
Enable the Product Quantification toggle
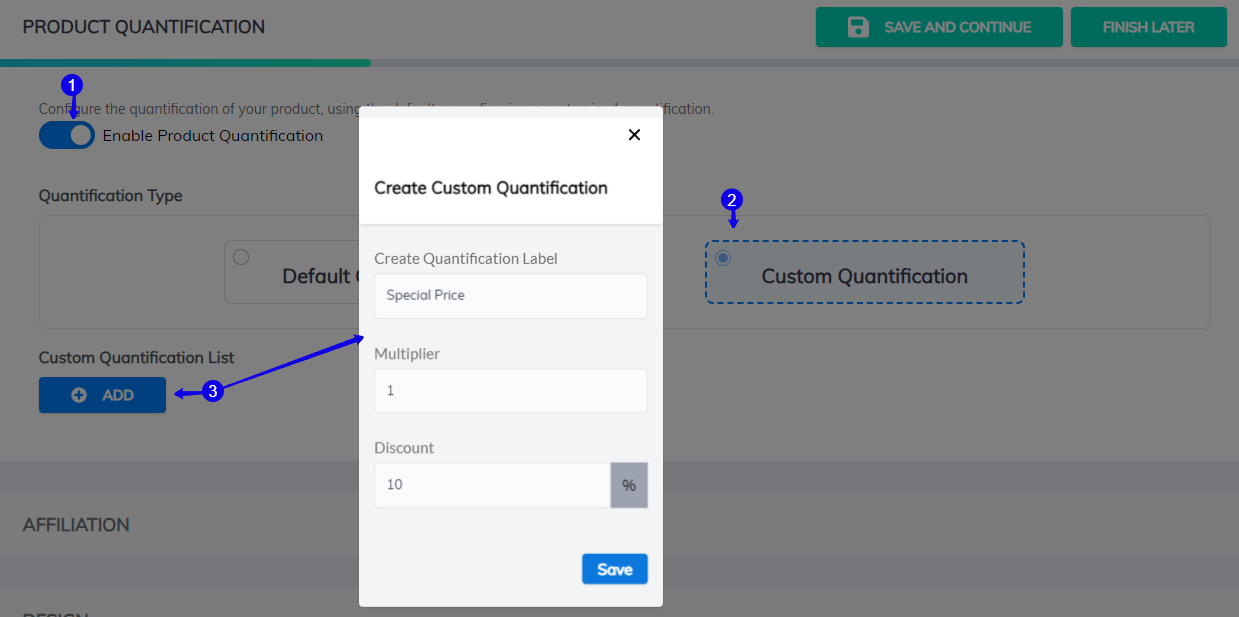tap(66, 135)
